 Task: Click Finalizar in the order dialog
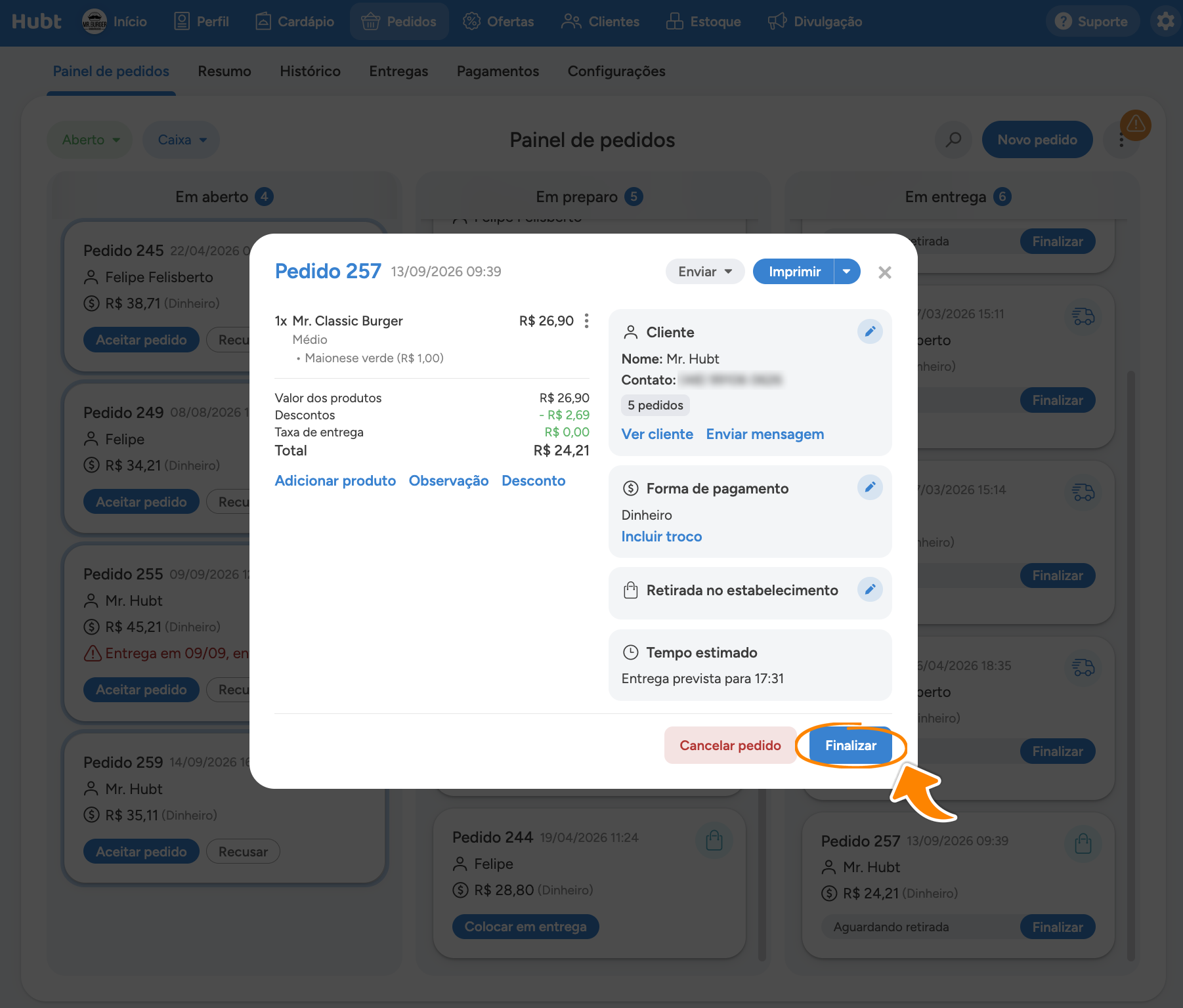click(851, 745)
